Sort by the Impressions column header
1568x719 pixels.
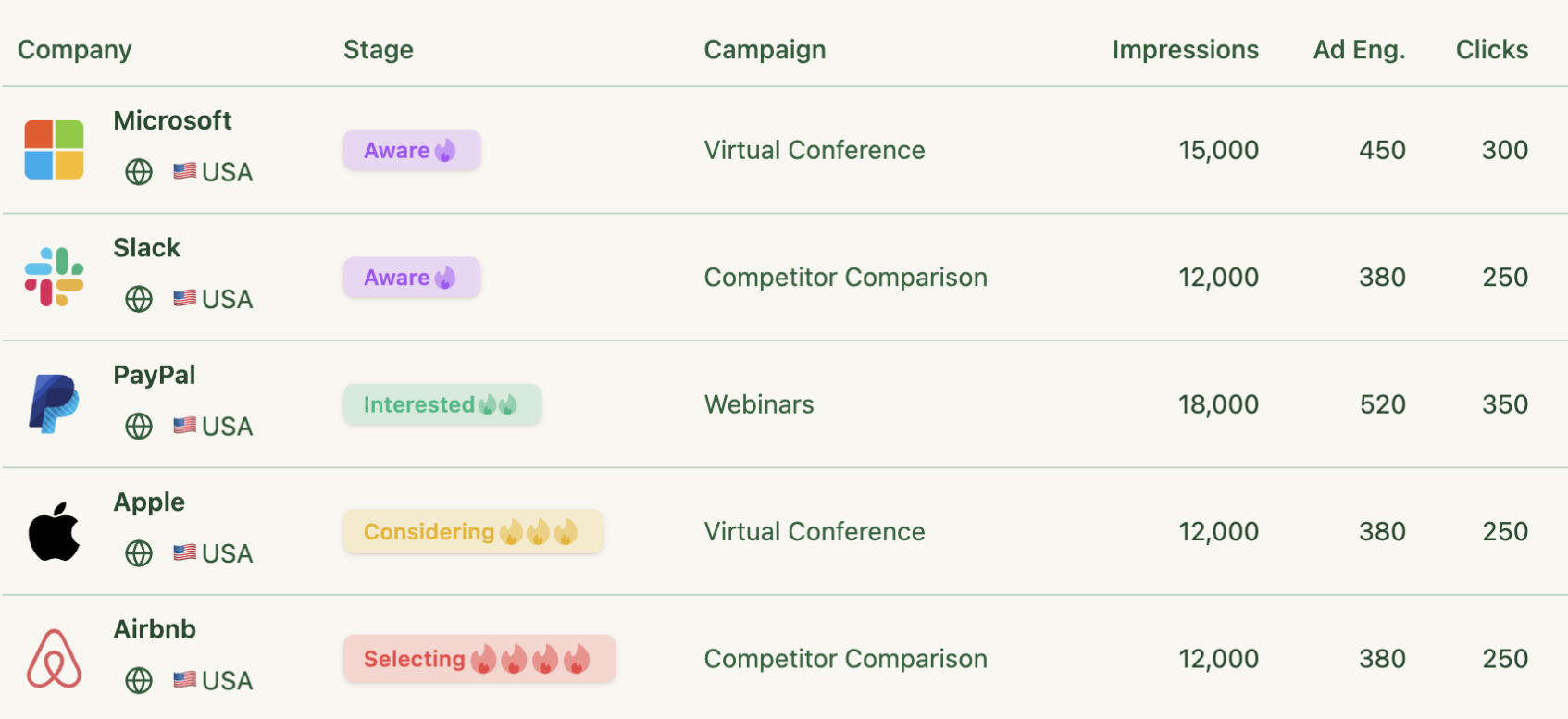click(1185, 50)
